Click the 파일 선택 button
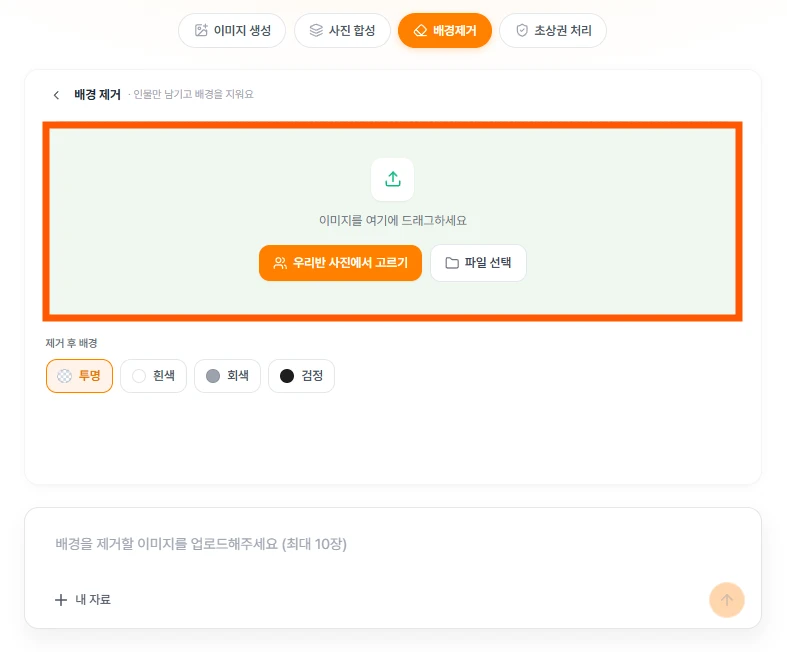The width and height of the screenshot is (787, 652). pyautogui.click(x=478, y=263)
